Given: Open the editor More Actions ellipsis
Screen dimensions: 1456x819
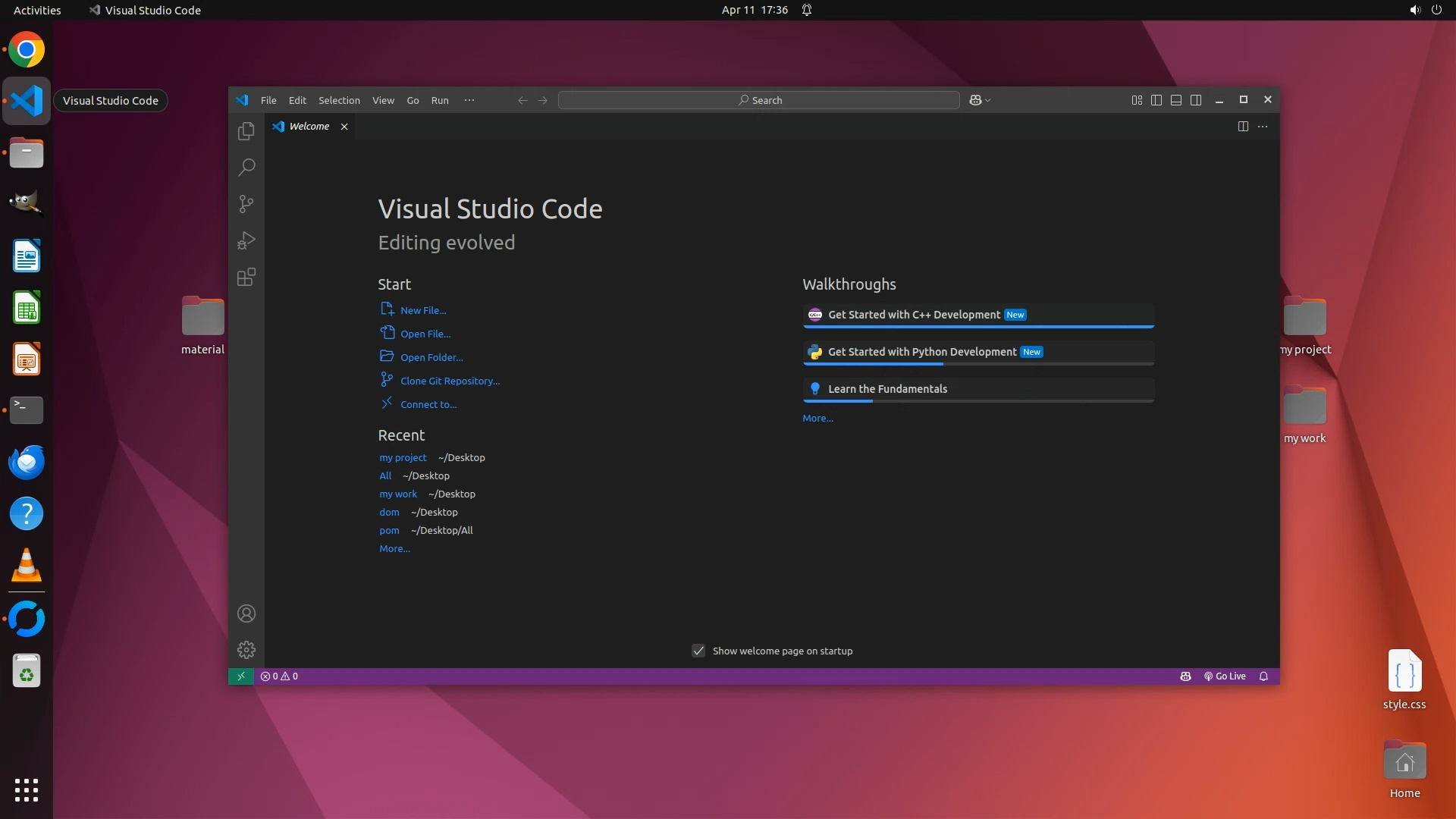Looking at the screenshot, I should pos(1263,127).
